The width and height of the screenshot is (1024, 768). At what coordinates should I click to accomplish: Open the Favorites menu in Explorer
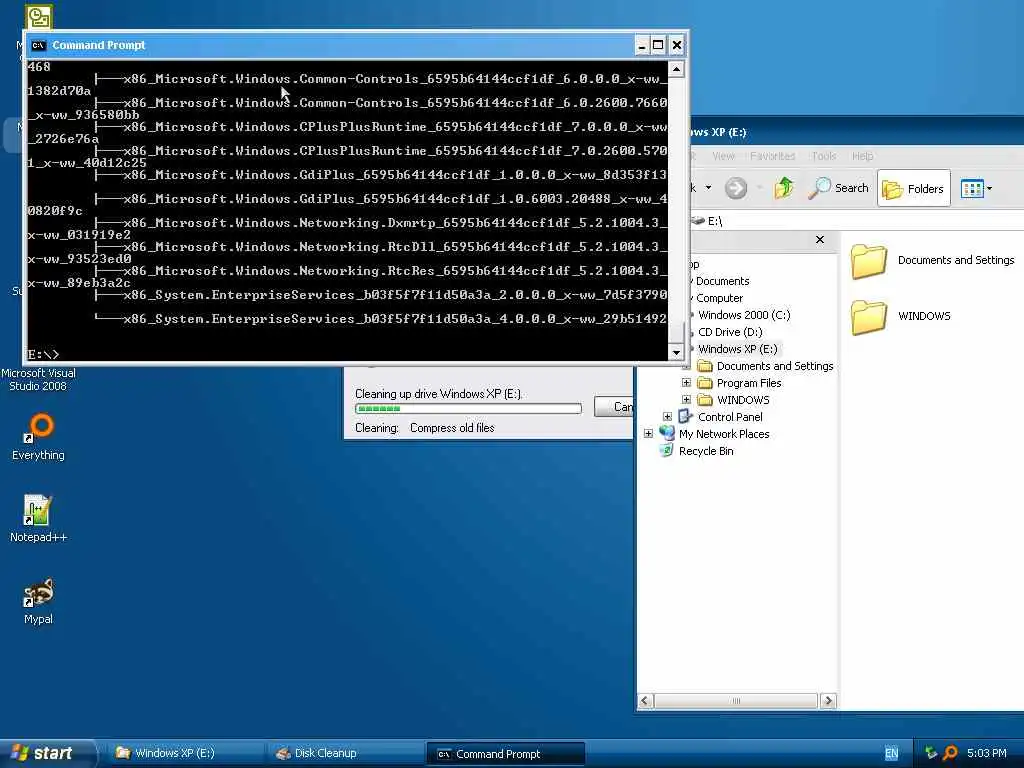pos(773,156)
